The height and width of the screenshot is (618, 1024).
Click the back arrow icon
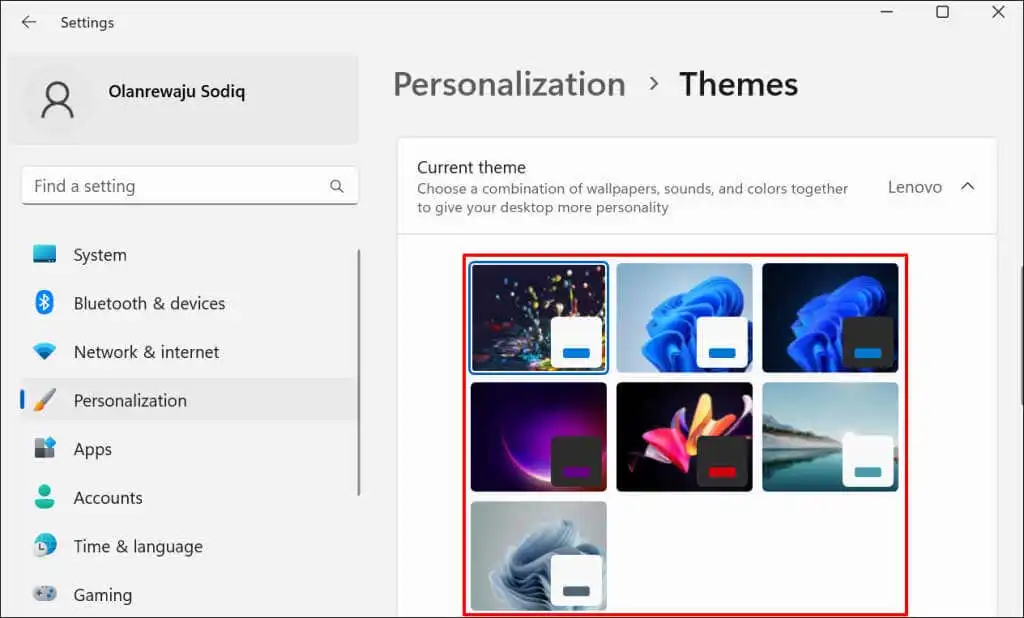pyautogui.click(x=29, y=22)
